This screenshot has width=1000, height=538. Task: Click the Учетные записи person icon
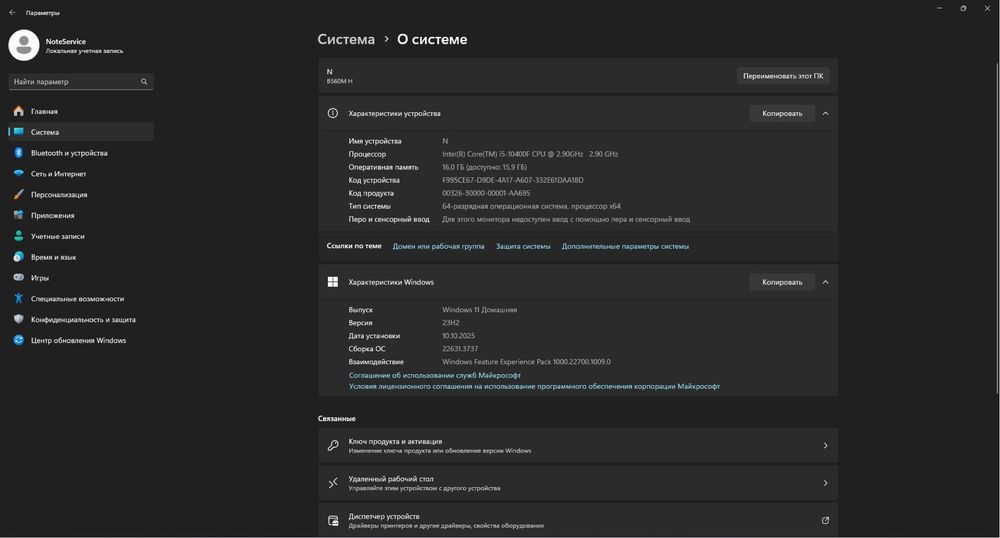[18, 236]
